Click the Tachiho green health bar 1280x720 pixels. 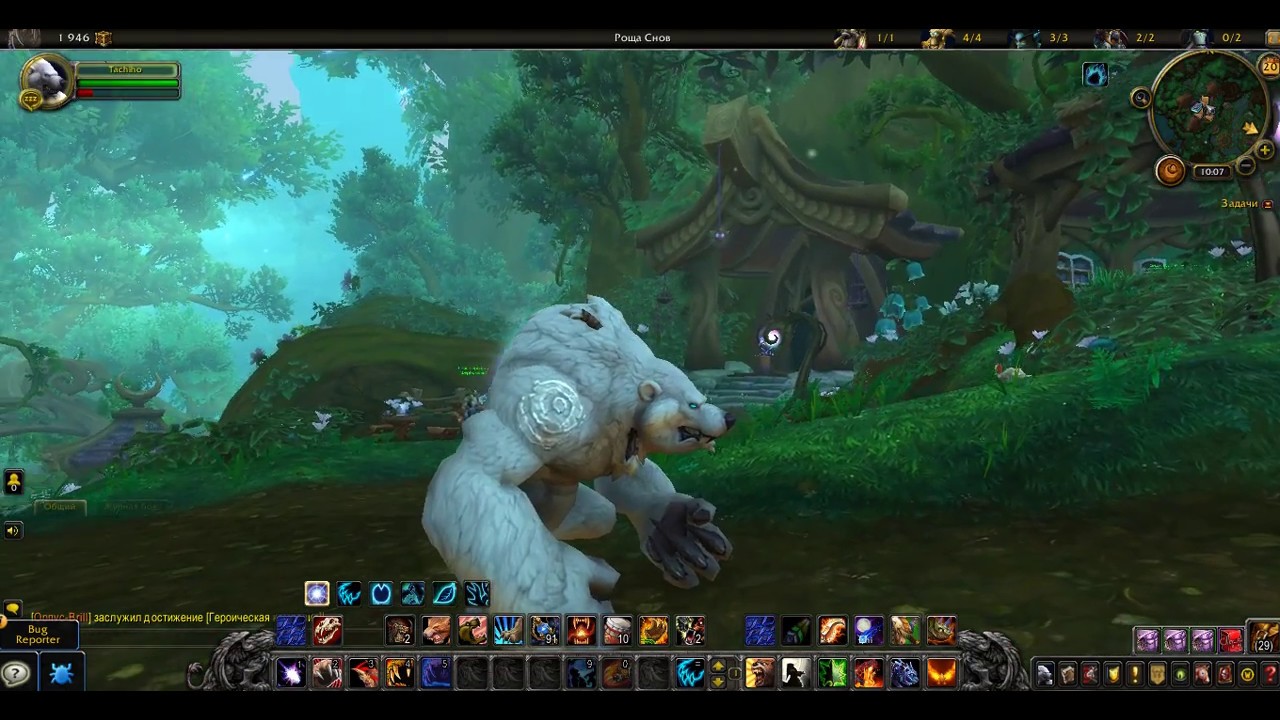point(127,83)
